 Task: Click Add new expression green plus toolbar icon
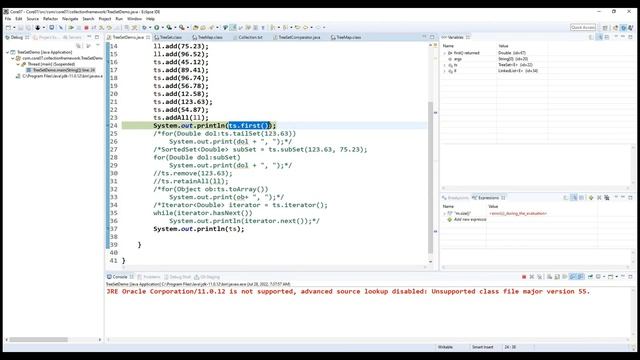tap(591, 198)
